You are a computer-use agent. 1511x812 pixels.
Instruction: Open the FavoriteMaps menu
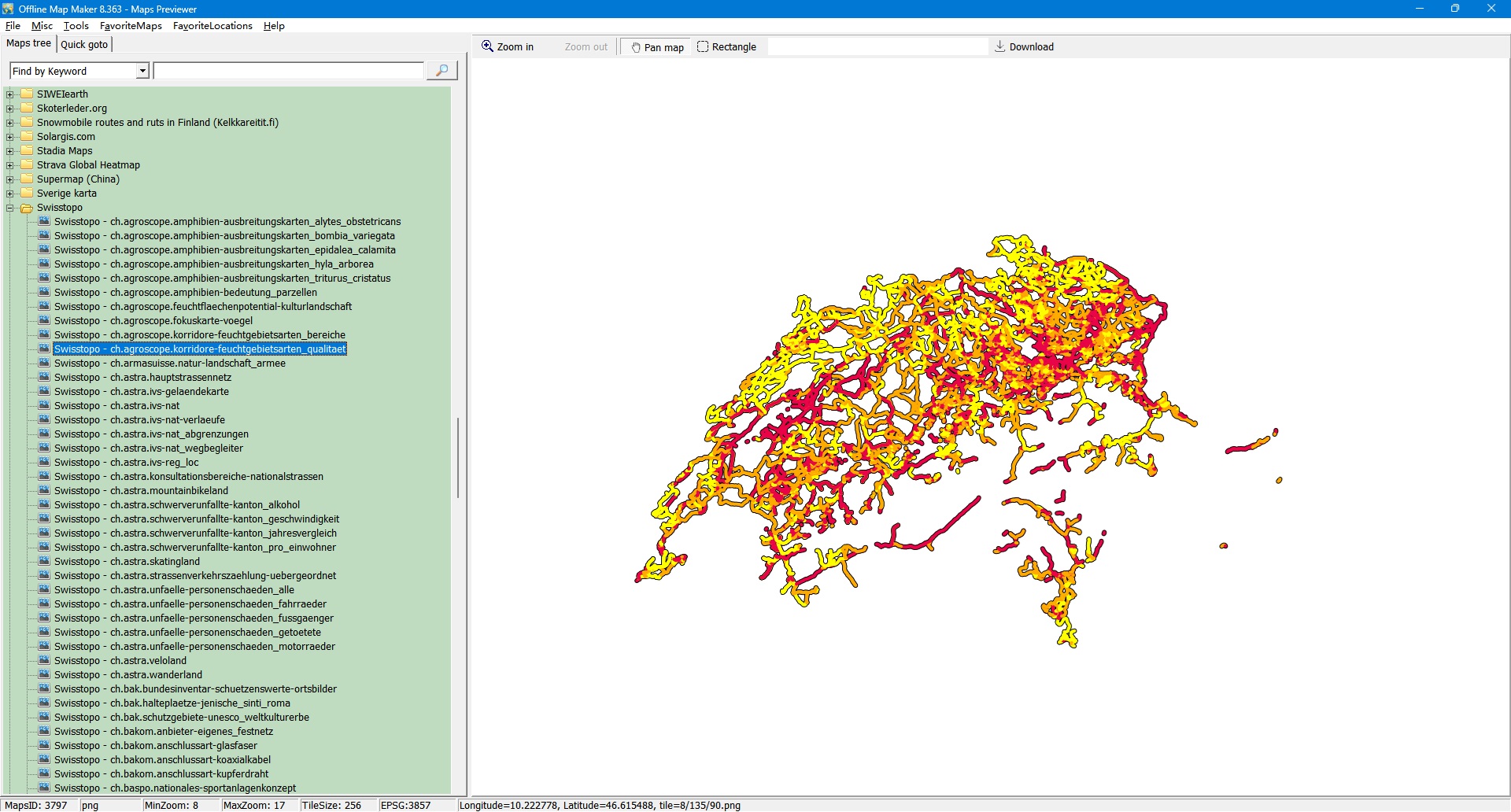point(131,26)
